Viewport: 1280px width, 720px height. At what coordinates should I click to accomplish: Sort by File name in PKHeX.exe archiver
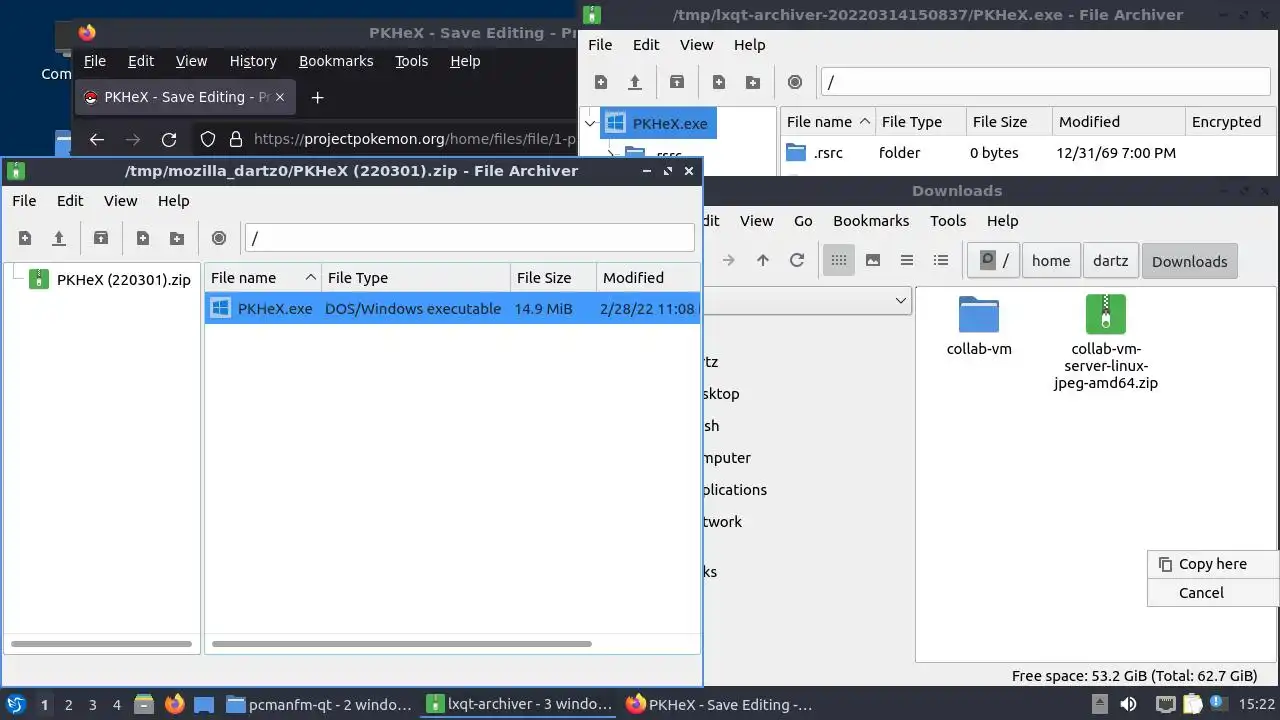coord(828,122)
